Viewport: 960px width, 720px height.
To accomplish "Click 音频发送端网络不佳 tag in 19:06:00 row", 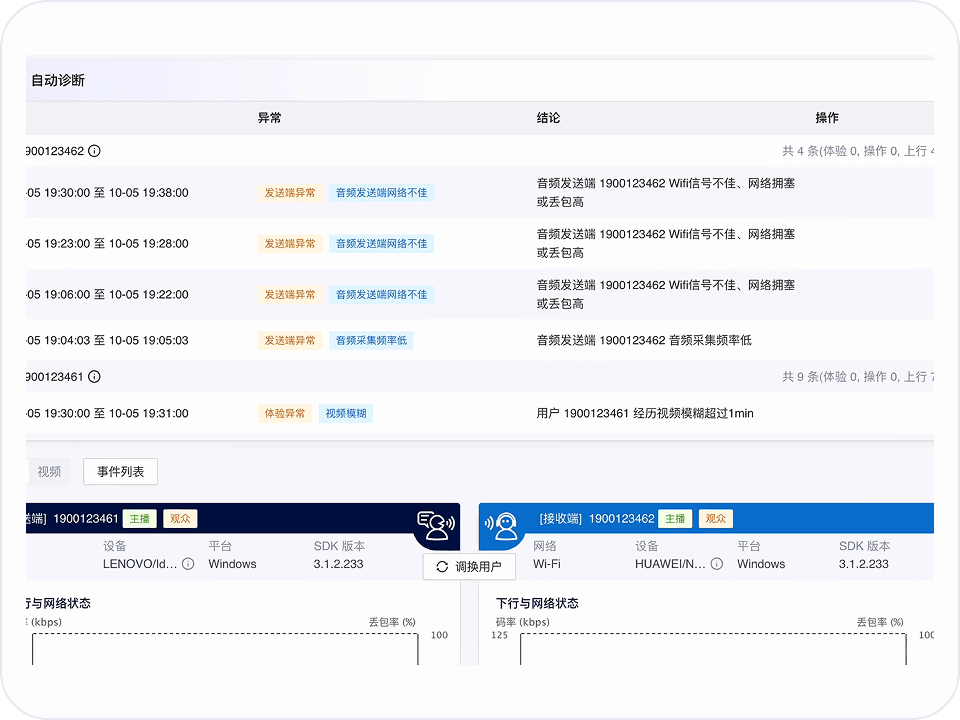I will point(381,294).
